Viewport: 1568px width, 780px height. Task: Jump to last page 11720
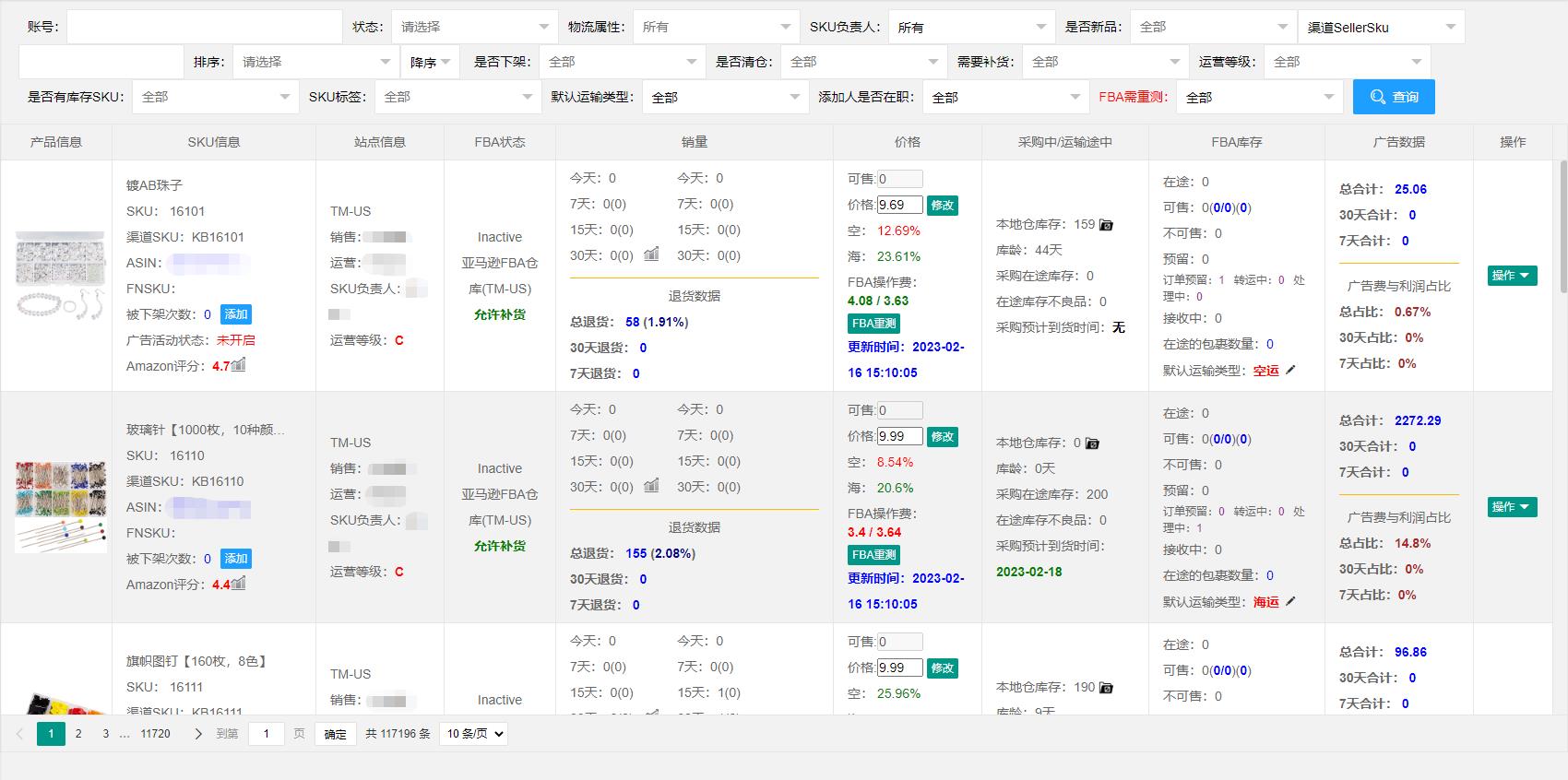click(155, 734)
